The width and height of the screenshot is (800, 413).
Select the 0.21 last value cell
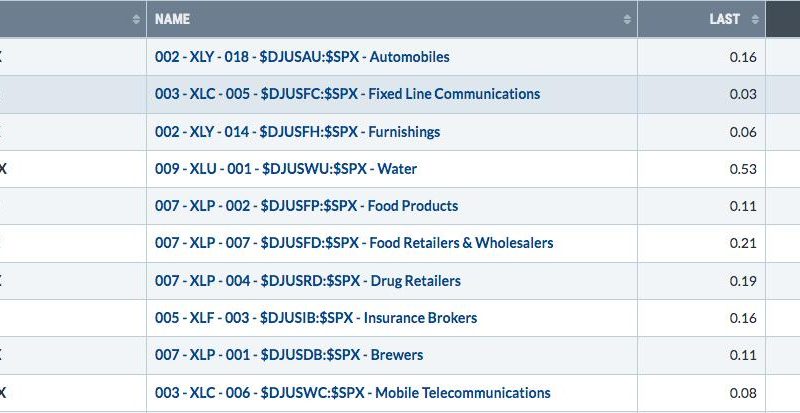click(743, 243)
